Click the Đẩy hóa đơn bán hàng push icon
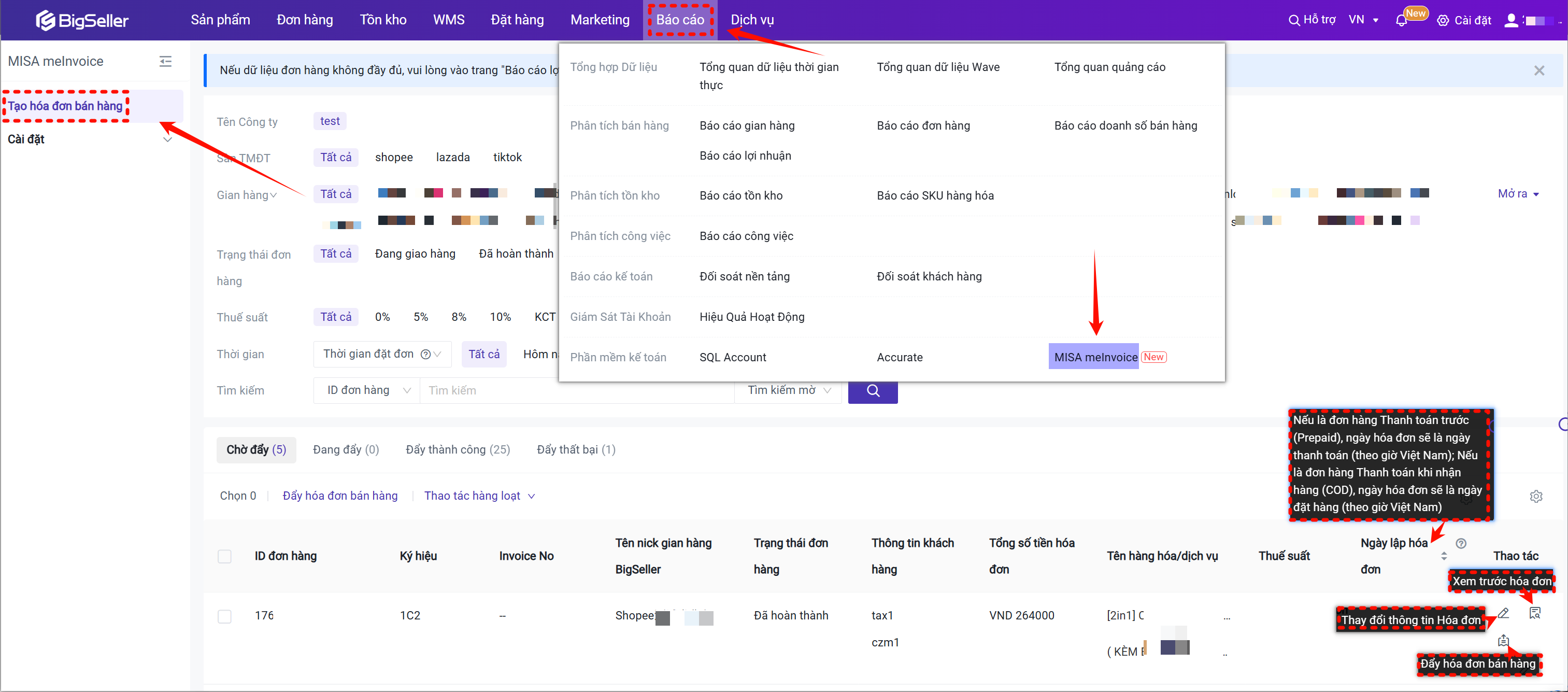 [1504, 641]
